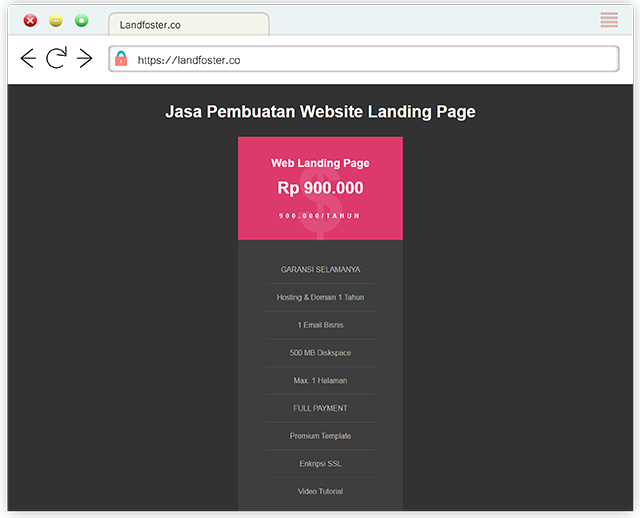Click the Video Tutorial item
This screenshot has height=518, width=640.
click(320, 491)
